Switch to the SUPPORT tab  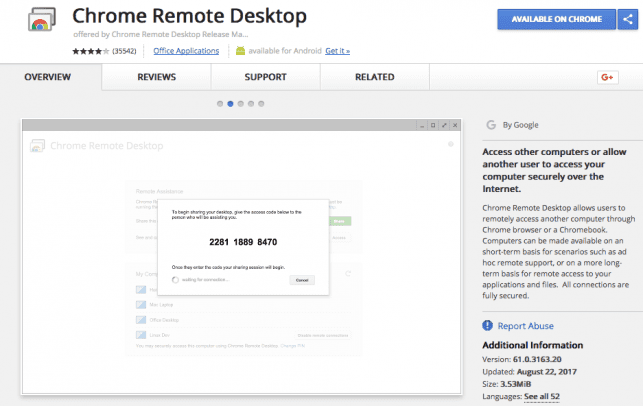click(265, 77)
